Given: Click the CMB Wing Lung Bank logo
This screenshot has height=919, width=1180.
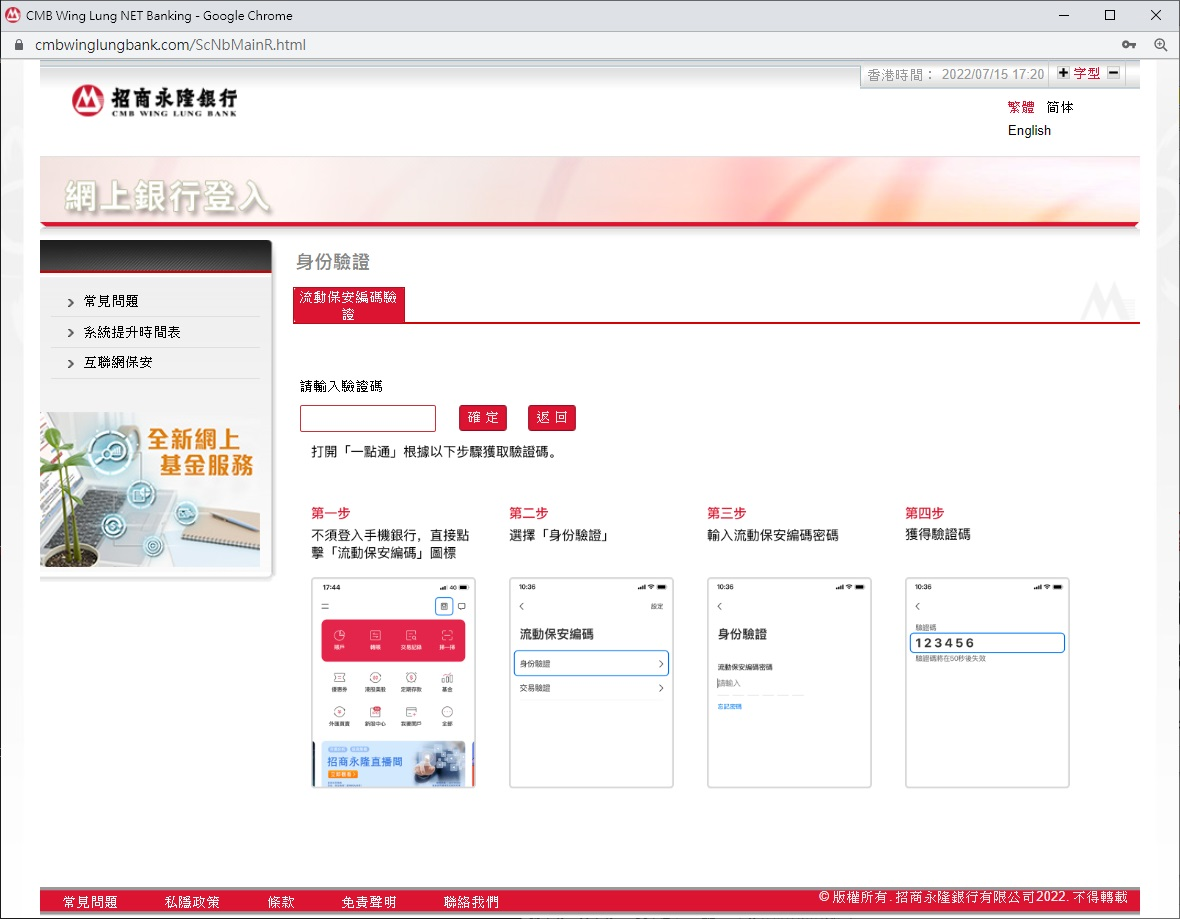Looking at the screenshot, I should click(154, 101).
